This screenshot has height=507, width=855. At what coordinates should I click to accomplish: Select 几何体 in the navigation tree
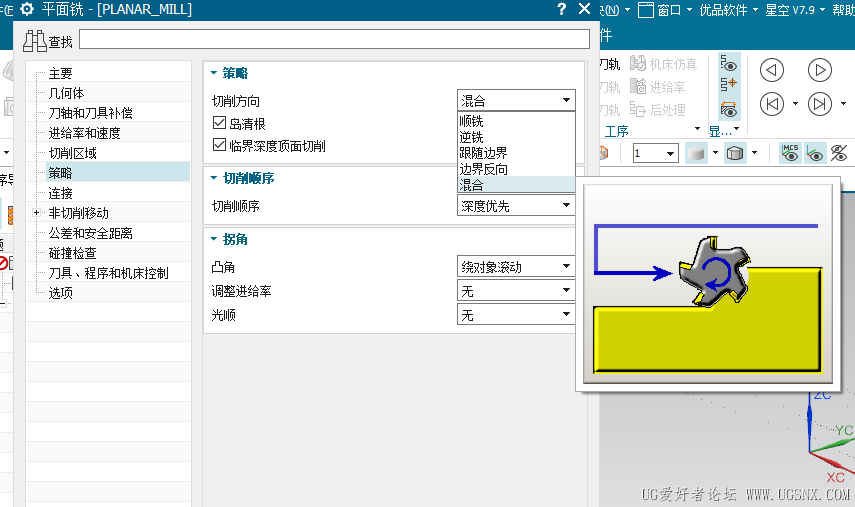67,93
